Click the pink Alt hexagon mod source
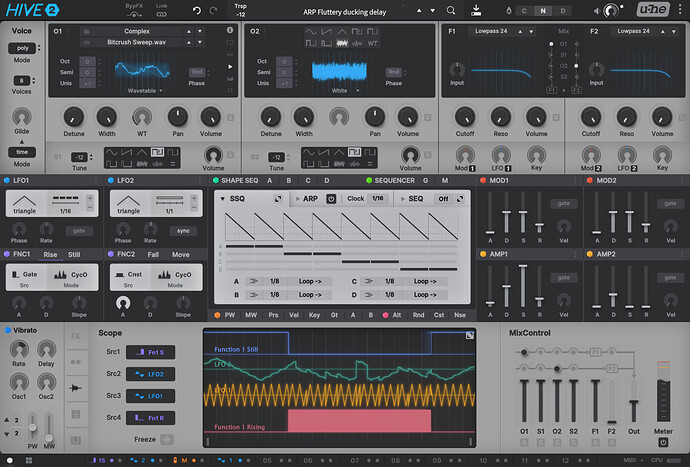 [x=385, y=315]
